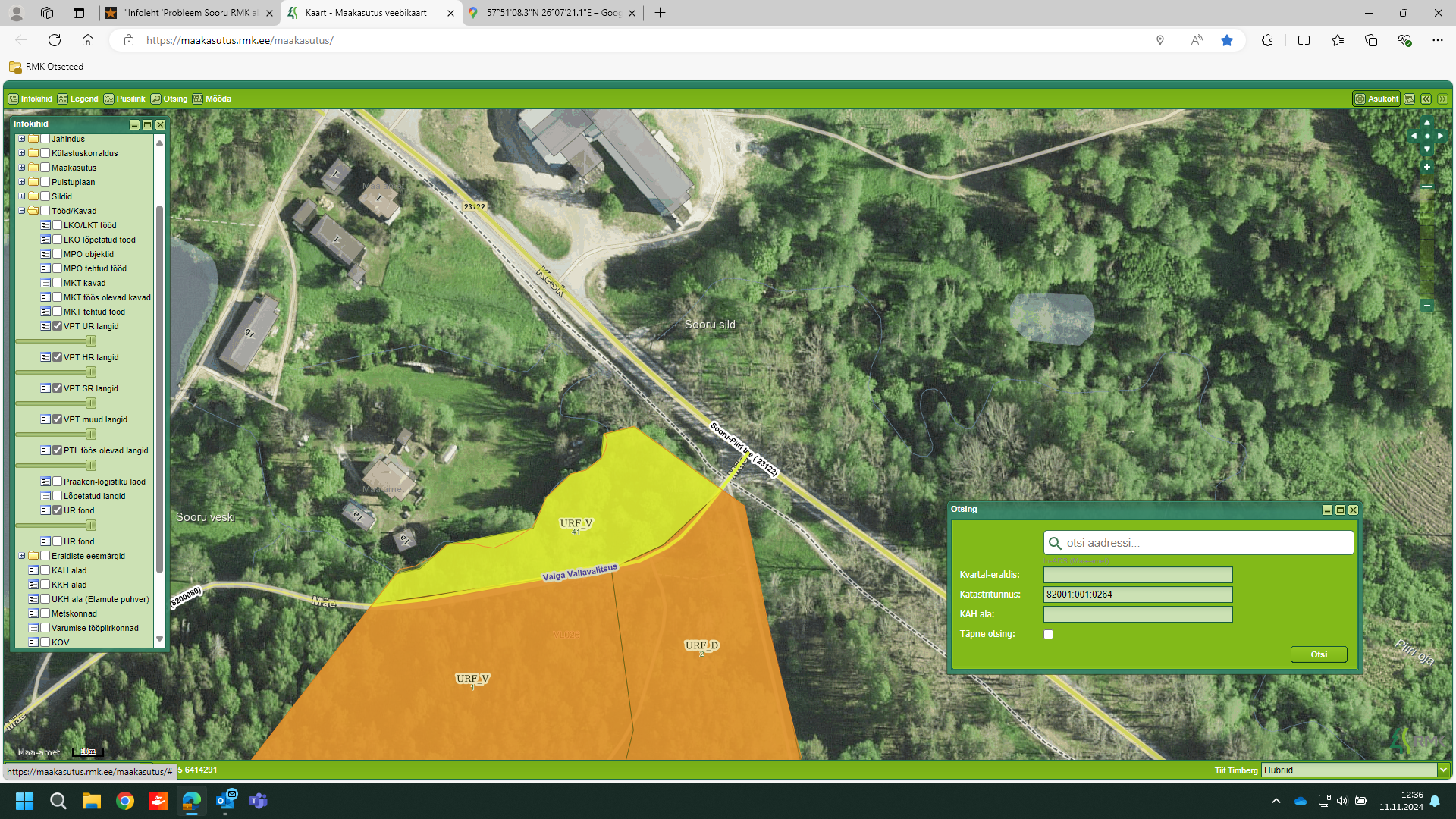Viewport: 1456px width, 819px height.
Task: Open the Legend menu item
Action: [78, 99]
